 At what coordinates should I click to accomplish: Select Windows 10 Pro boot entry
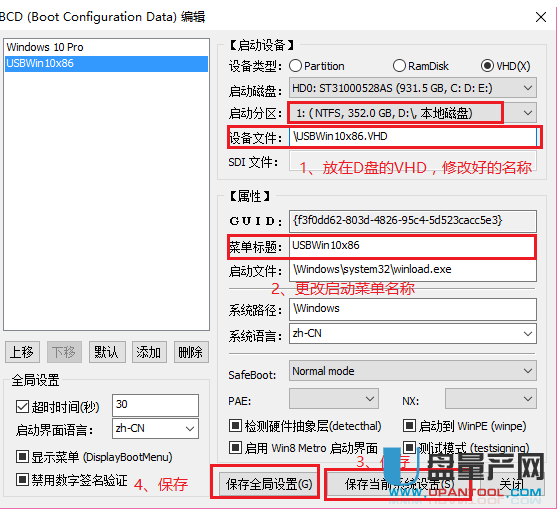(x=106, y=47)
